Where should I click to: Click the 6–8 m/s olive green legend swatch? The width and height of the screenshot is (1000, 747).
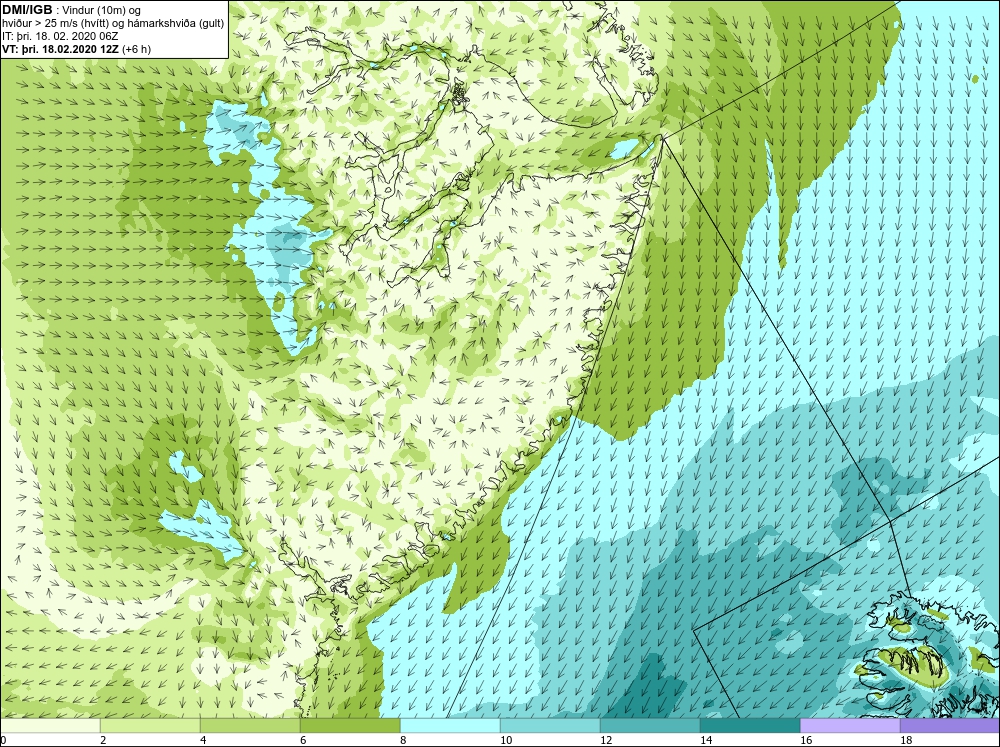(x=350, y=725)
